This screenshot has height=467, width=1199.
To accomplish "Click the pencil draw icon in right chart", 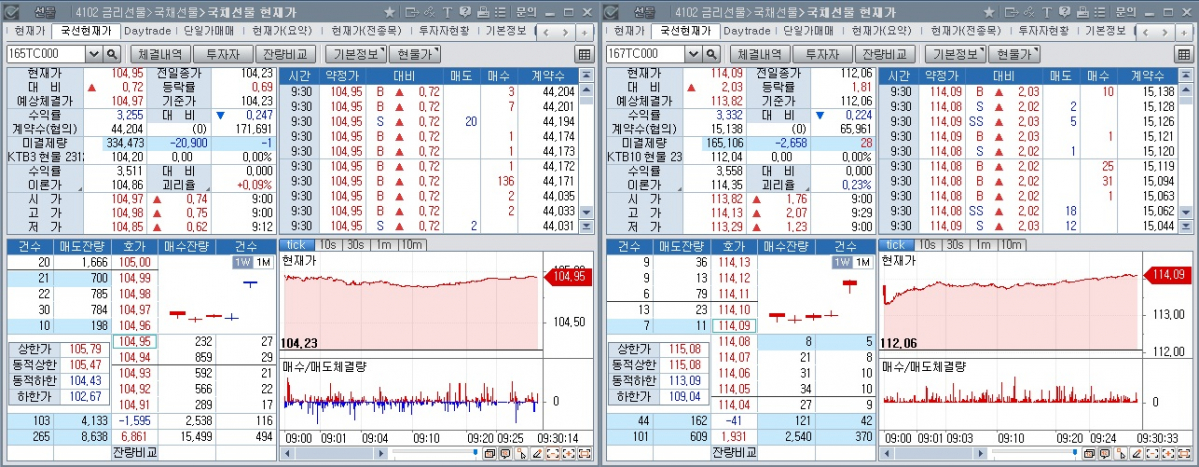I will pyautogui.click(x=1137, y=454).
